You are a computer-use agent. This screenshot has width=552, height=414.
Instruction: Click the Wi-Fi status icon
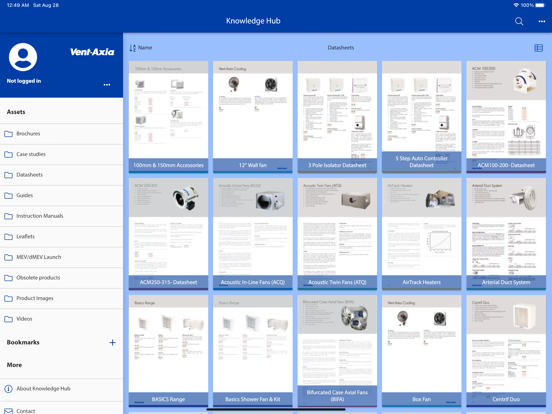pyautogui.click(x=516, y=5)
